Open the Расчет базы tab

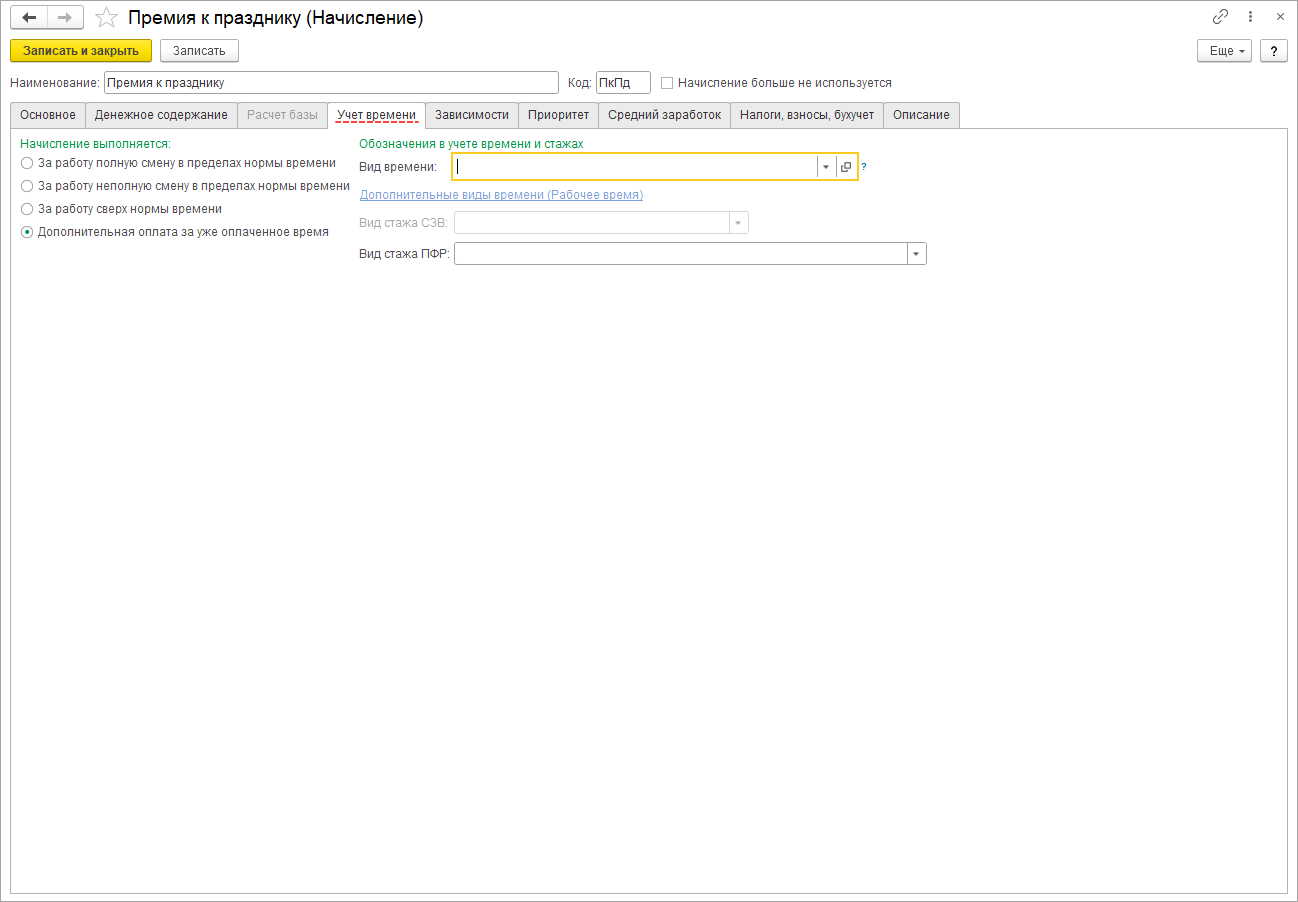click(x=282, y=115)
